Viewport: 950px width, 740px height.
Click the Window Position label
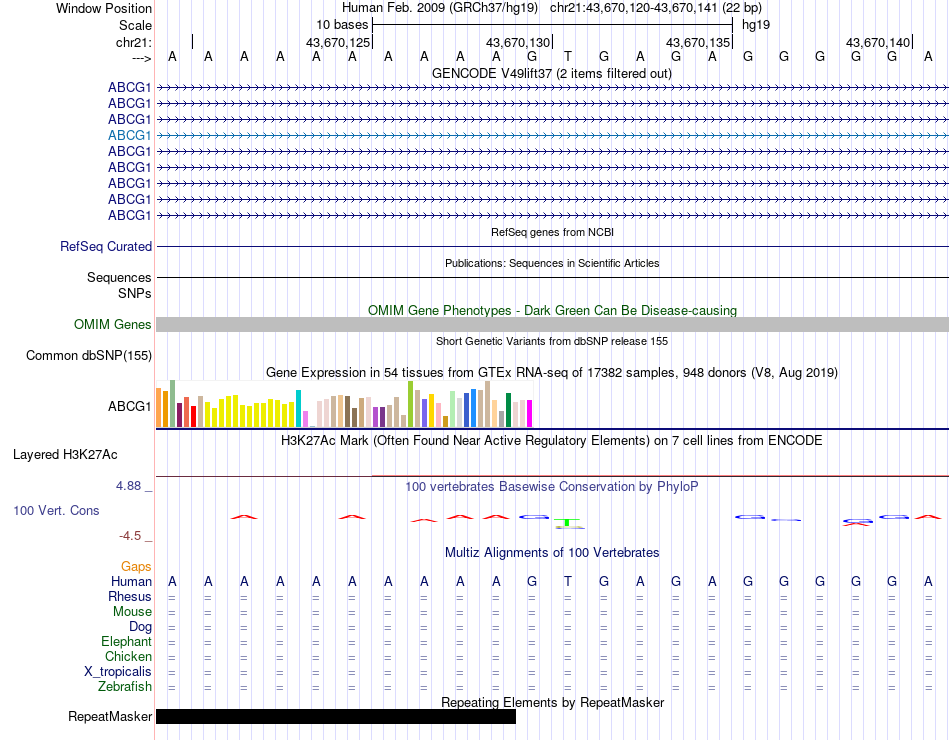(x=104, y=8)
